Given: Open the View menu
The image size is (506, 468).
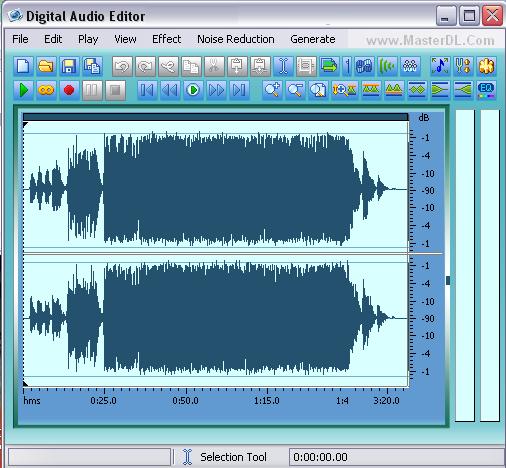Looking at the screenshot, I should click(x=125, y=39).
